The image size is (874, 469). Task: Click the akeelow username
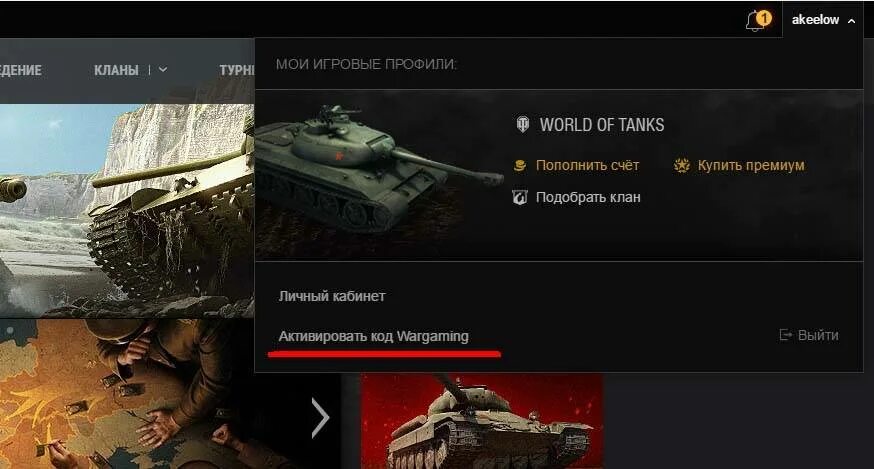pos(815,20)
